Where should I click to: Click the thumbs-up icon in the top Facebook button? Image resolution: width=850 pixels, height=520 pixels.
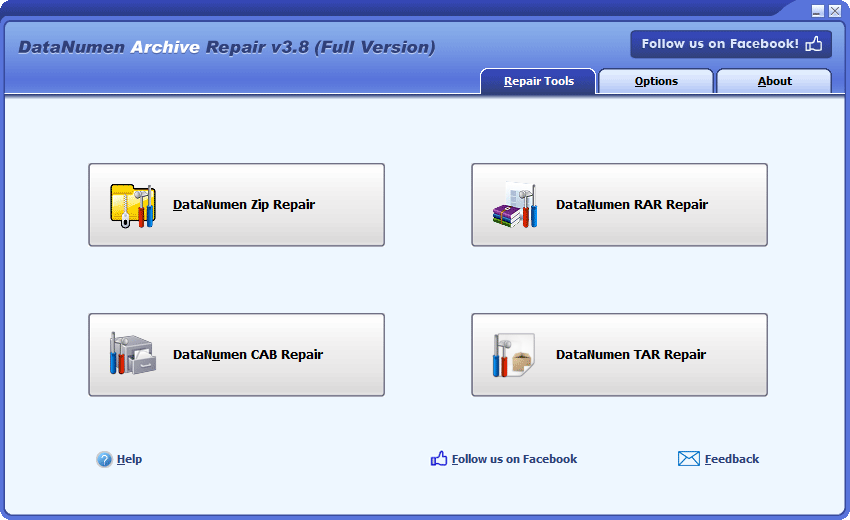click(814, 44)
